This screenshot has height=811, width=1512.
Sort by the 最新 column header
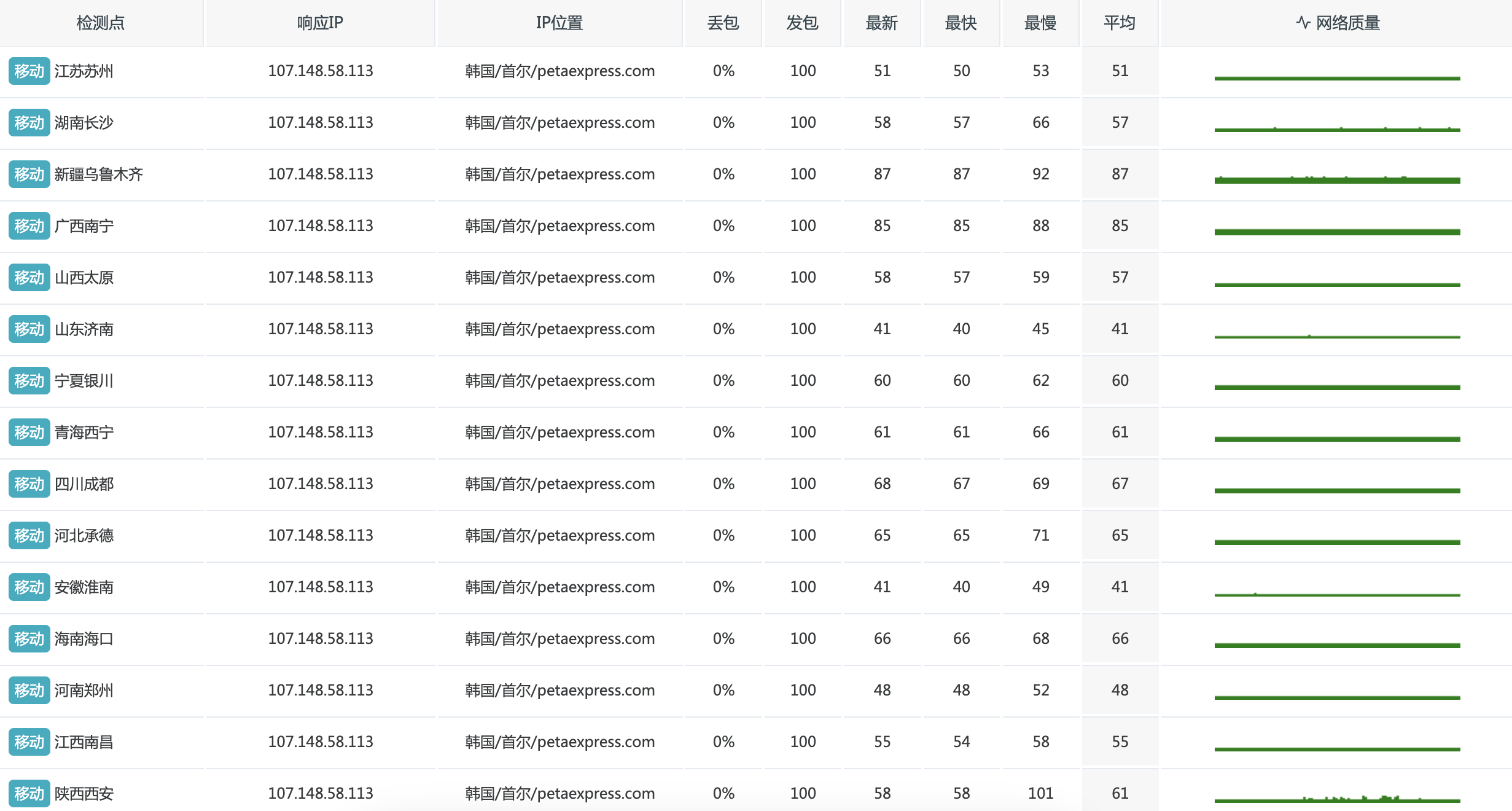click(x=882, y=23)
